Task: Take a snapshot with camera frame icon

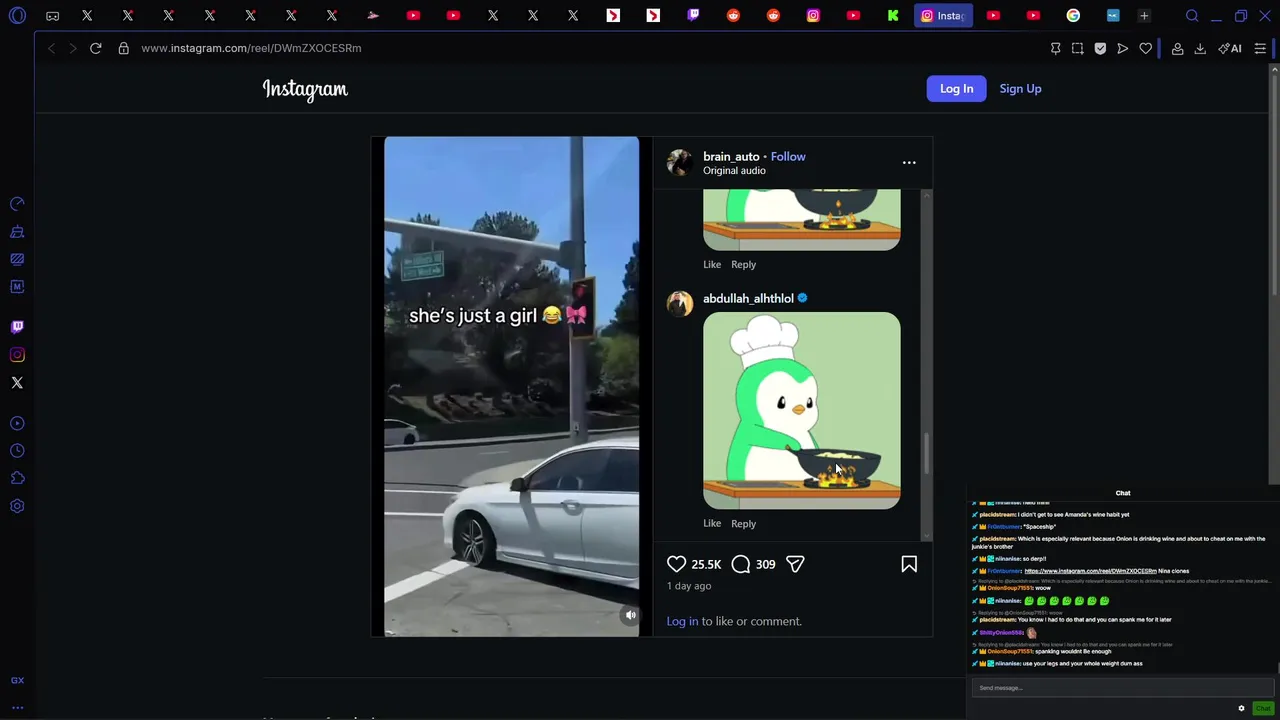Action: click(x=1077, y=48)
